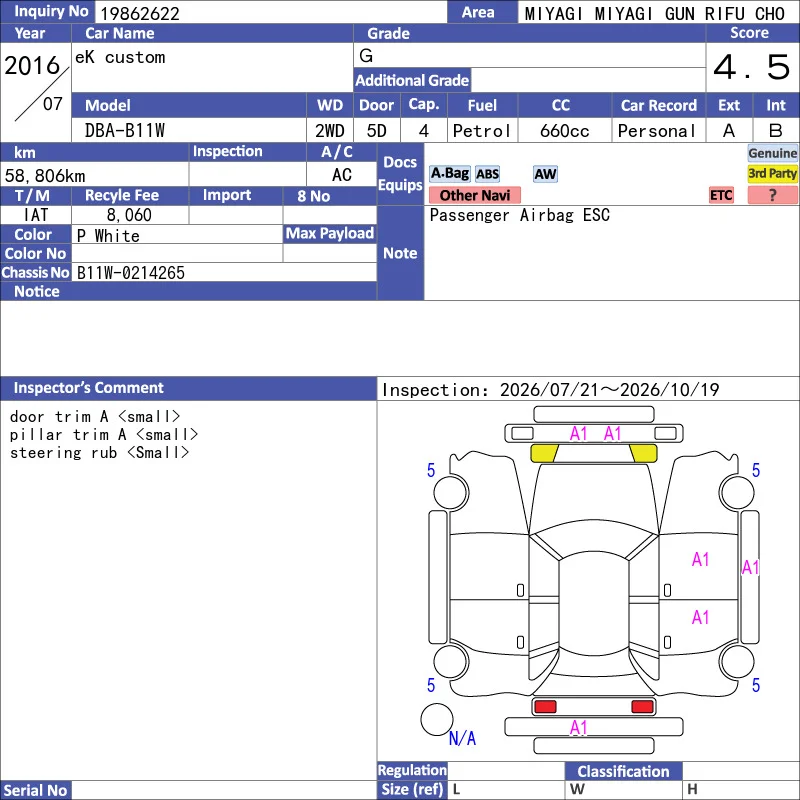Click the Classification header cell
800x800 pixels.
[623, 771]
